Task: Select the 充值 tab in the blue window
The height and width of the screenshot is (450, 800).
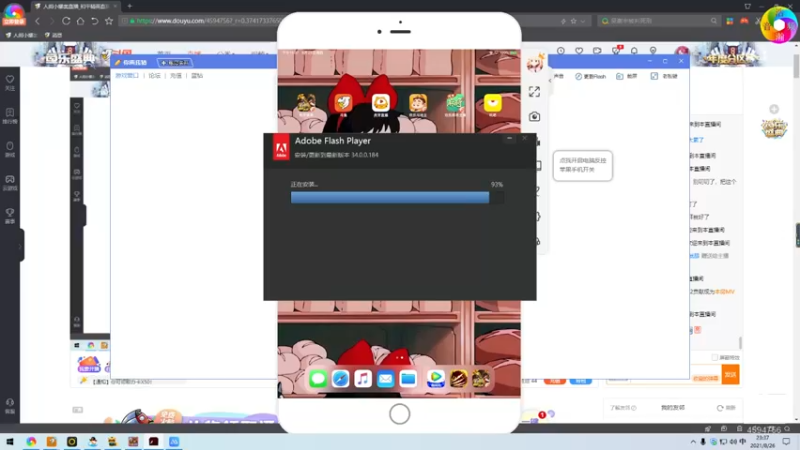Action: 176,76
